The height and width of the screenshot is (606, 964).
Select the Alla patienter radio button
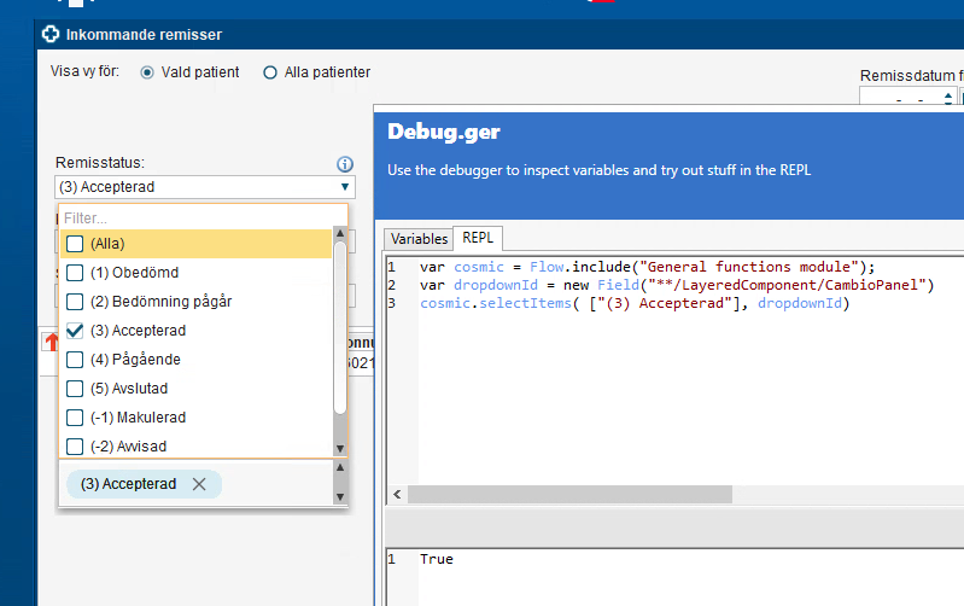pos(270,73)
